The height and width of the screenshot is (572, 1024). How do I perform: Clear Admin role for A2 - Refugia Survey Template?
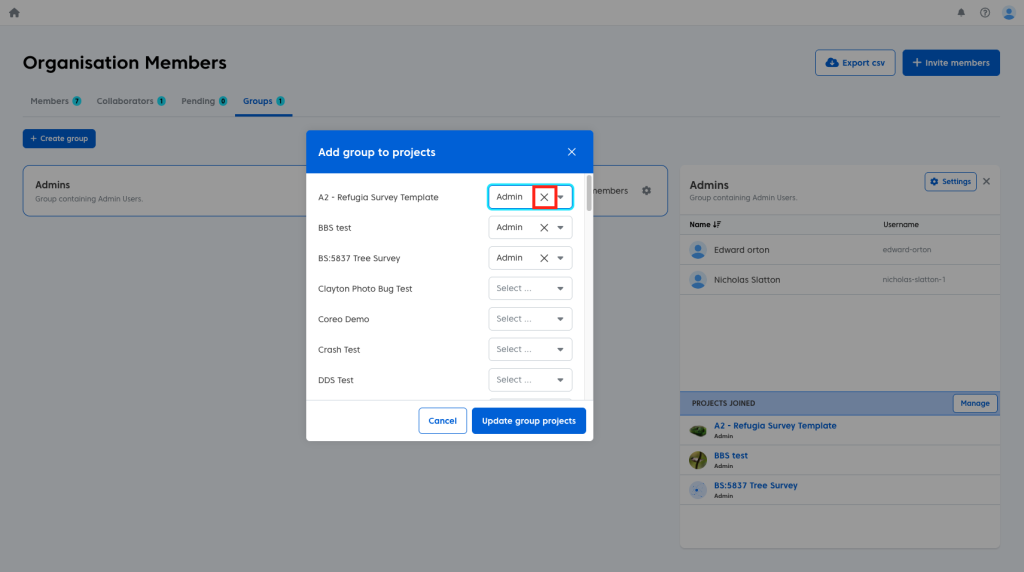tap(544, 197)
